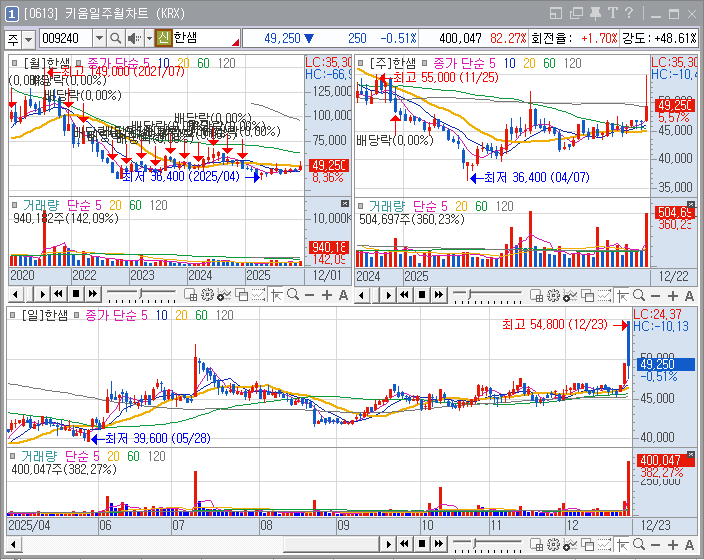This screenshot has height=560, width=704.
Task: Click the duplicate window icon in title bar
Action: pyautogui.click(x=576, y=13)
